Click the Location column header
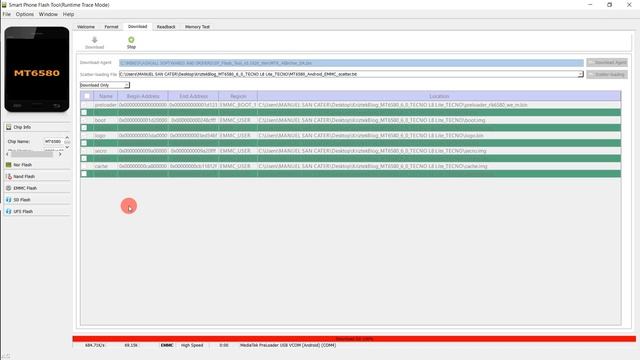This screenshot has width=640, height=360. pyautogui.click(x=439, y=96)
